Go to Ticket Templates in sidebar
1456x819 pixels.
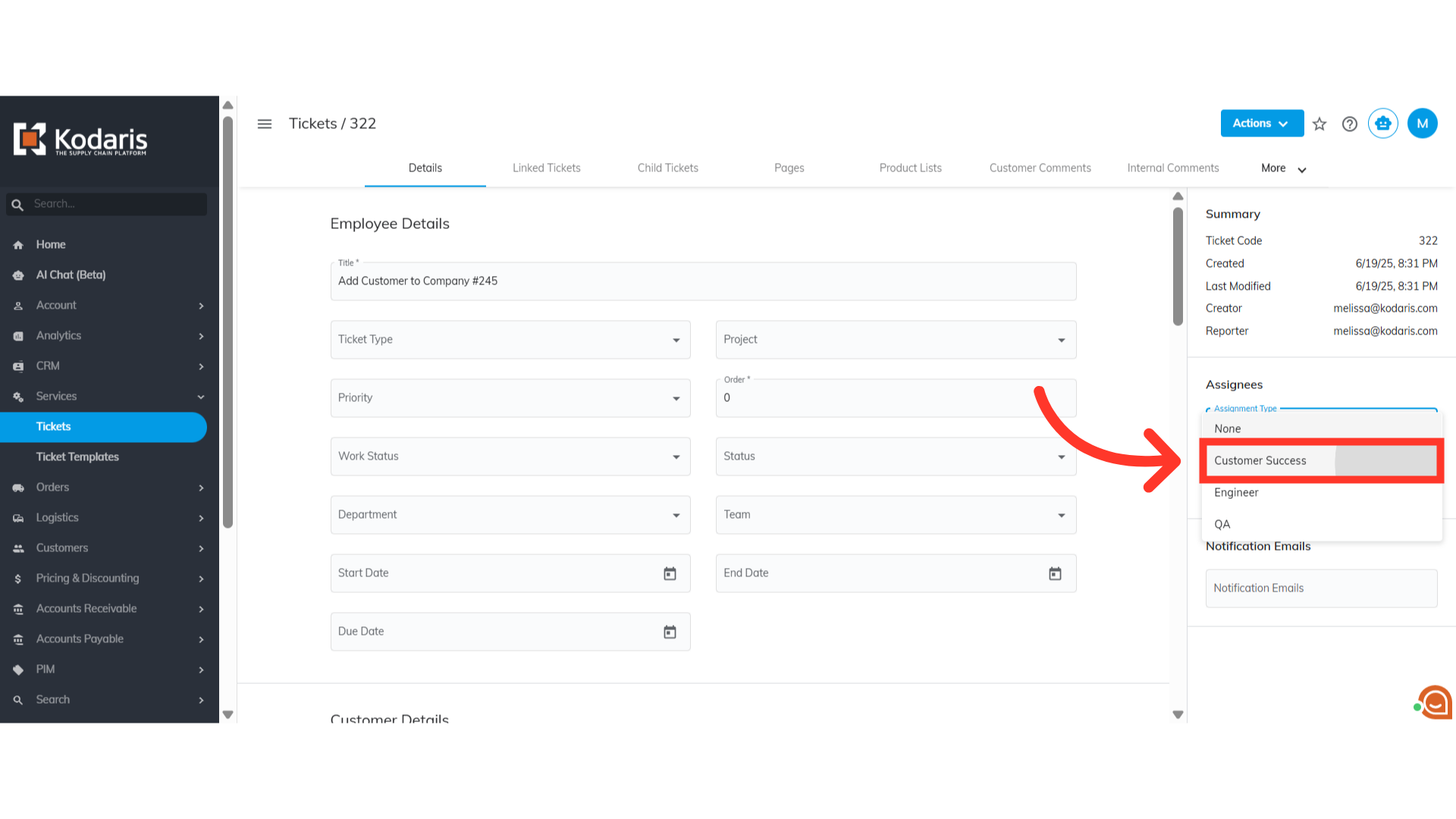(77, 457)
